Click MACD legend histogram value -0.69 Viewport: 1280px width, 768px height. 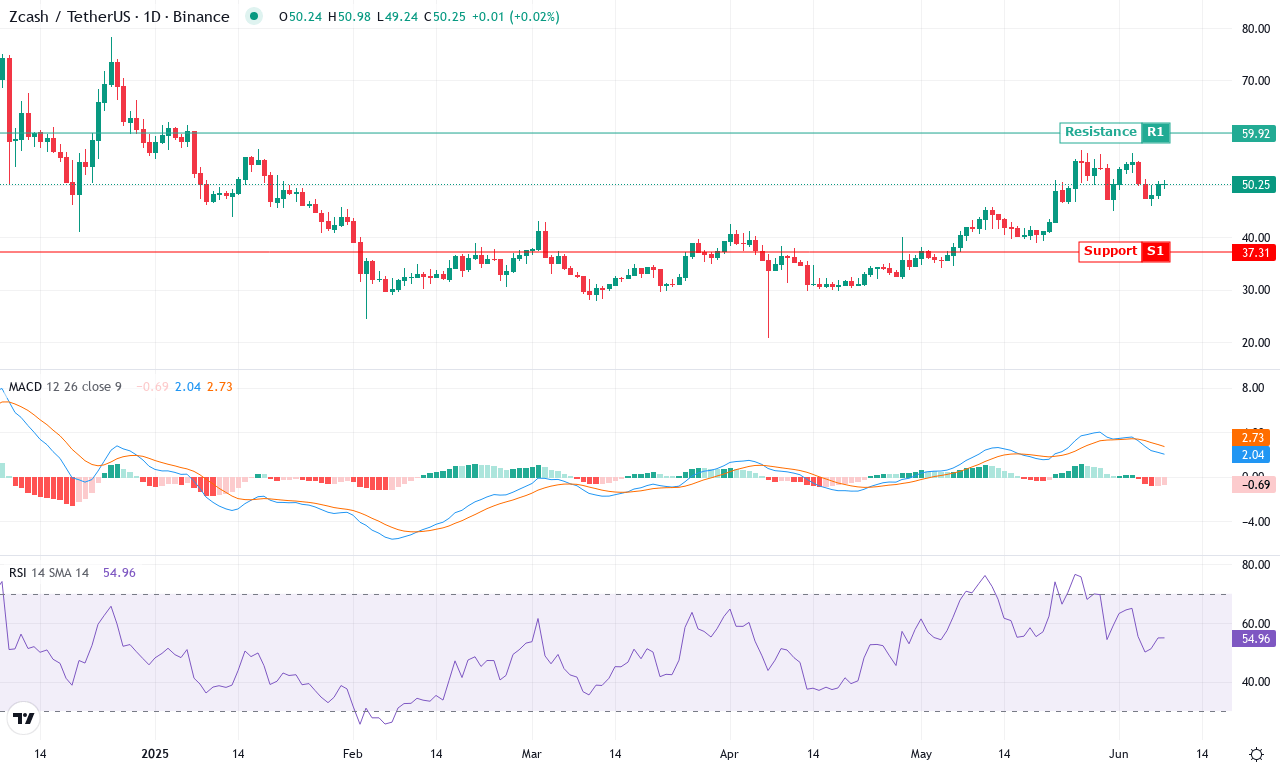pos(152,387)
